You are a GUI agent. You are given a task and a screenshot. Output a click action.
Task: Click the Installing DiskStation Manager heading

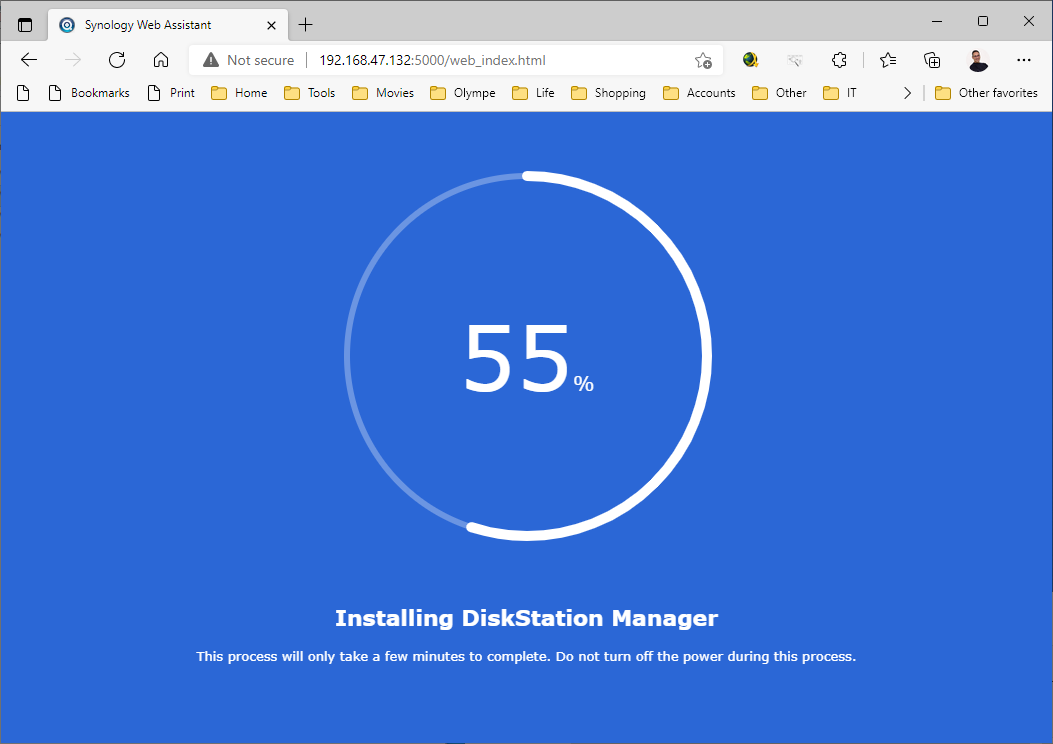(x=526, y=618)
